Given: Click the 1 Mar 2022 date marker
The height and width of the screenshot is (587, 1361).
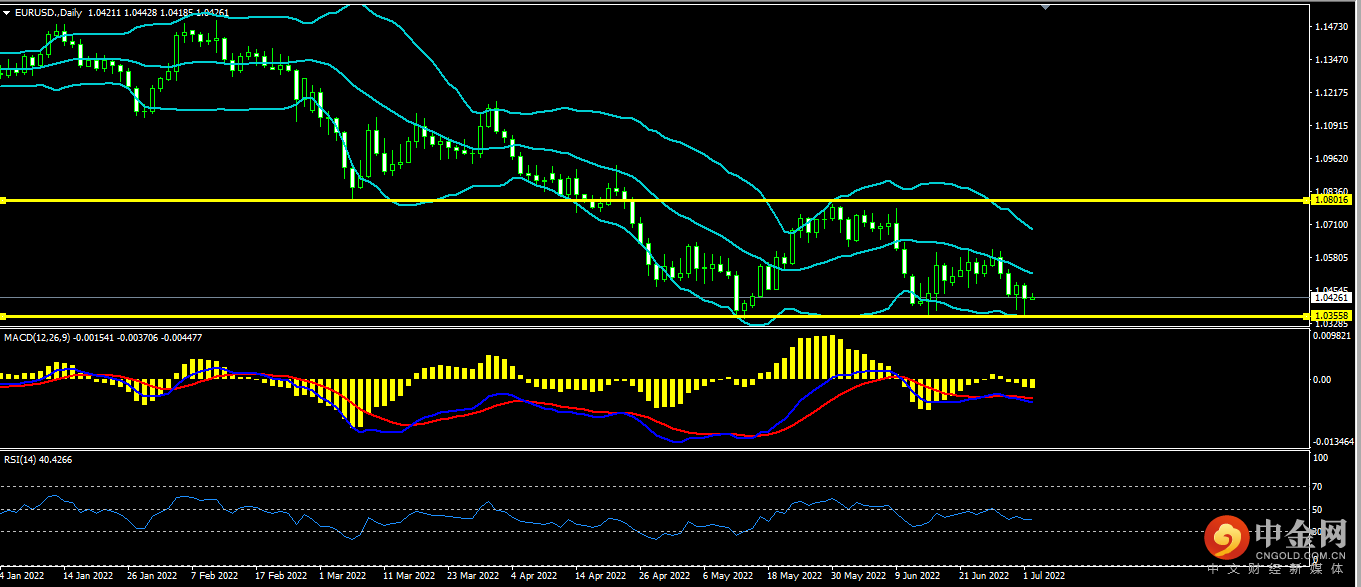Looking at the screenshot, I should click(x=341, y=576).
